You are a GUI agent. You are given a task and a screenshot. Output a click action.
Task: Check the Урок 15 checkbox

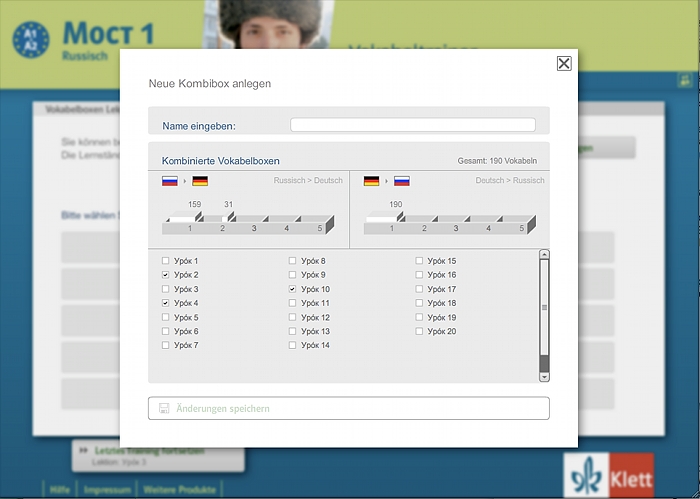pyautogui.click(x=419, y=260)
